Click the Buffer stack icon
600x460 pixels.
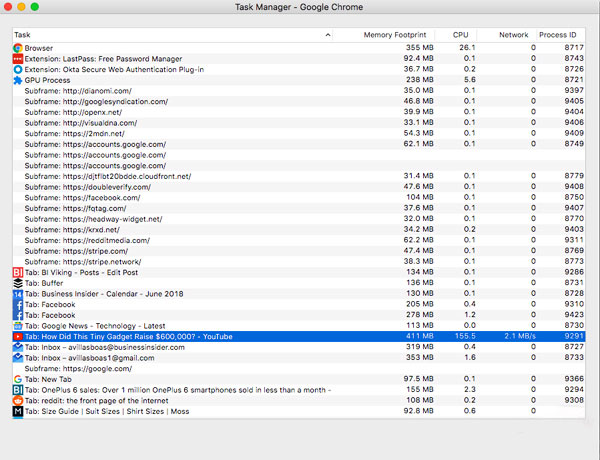click(x=18, y=283)
